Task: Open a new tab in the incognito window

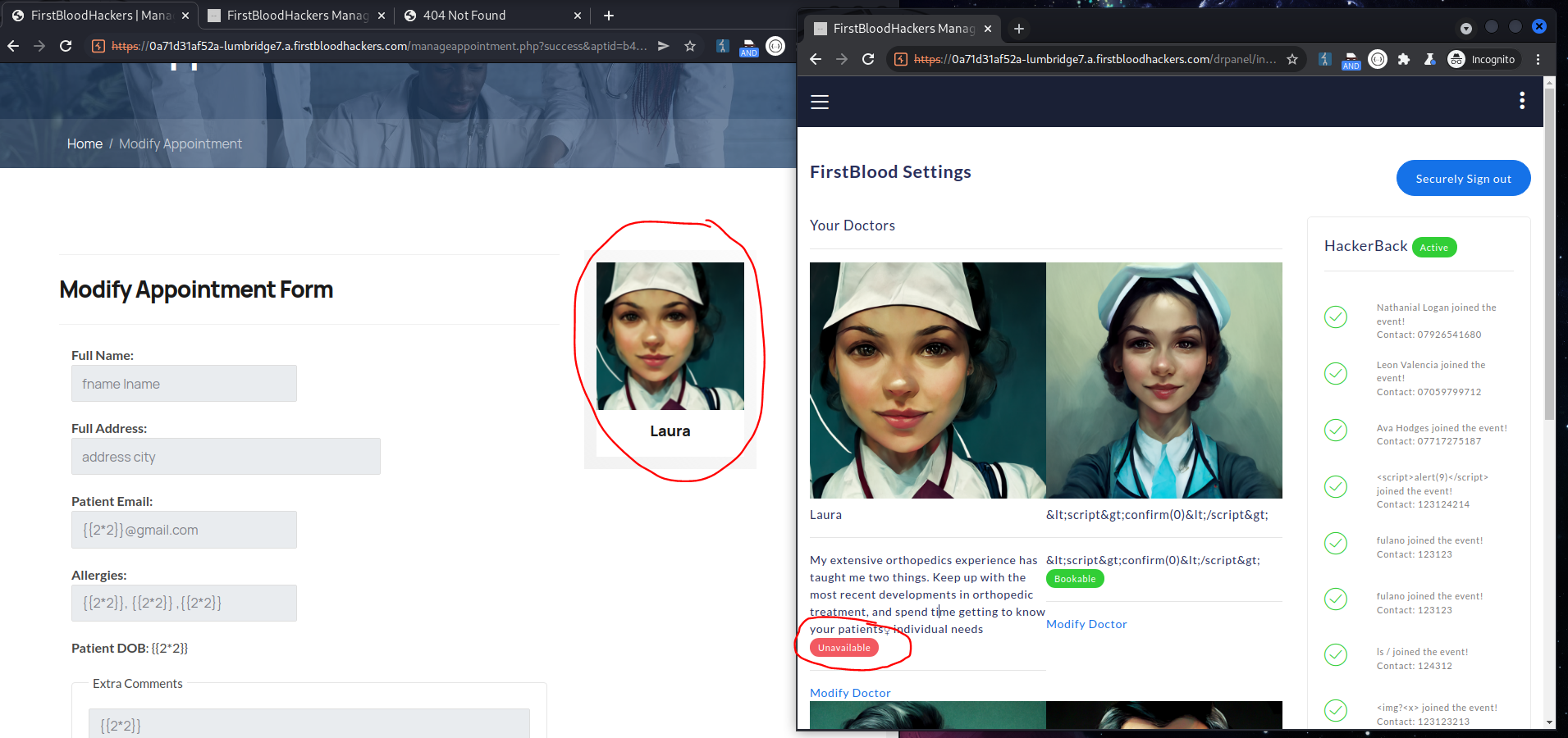Action: click(1019, 29)
